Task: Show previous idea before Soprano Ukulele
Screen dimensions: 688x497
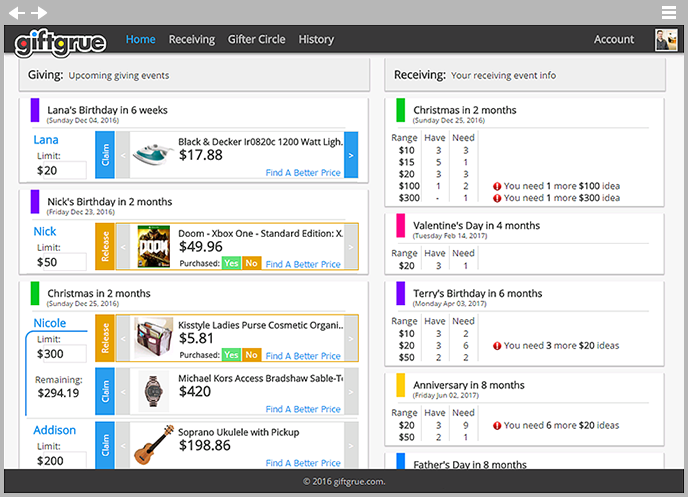Action: coord(123,445)
